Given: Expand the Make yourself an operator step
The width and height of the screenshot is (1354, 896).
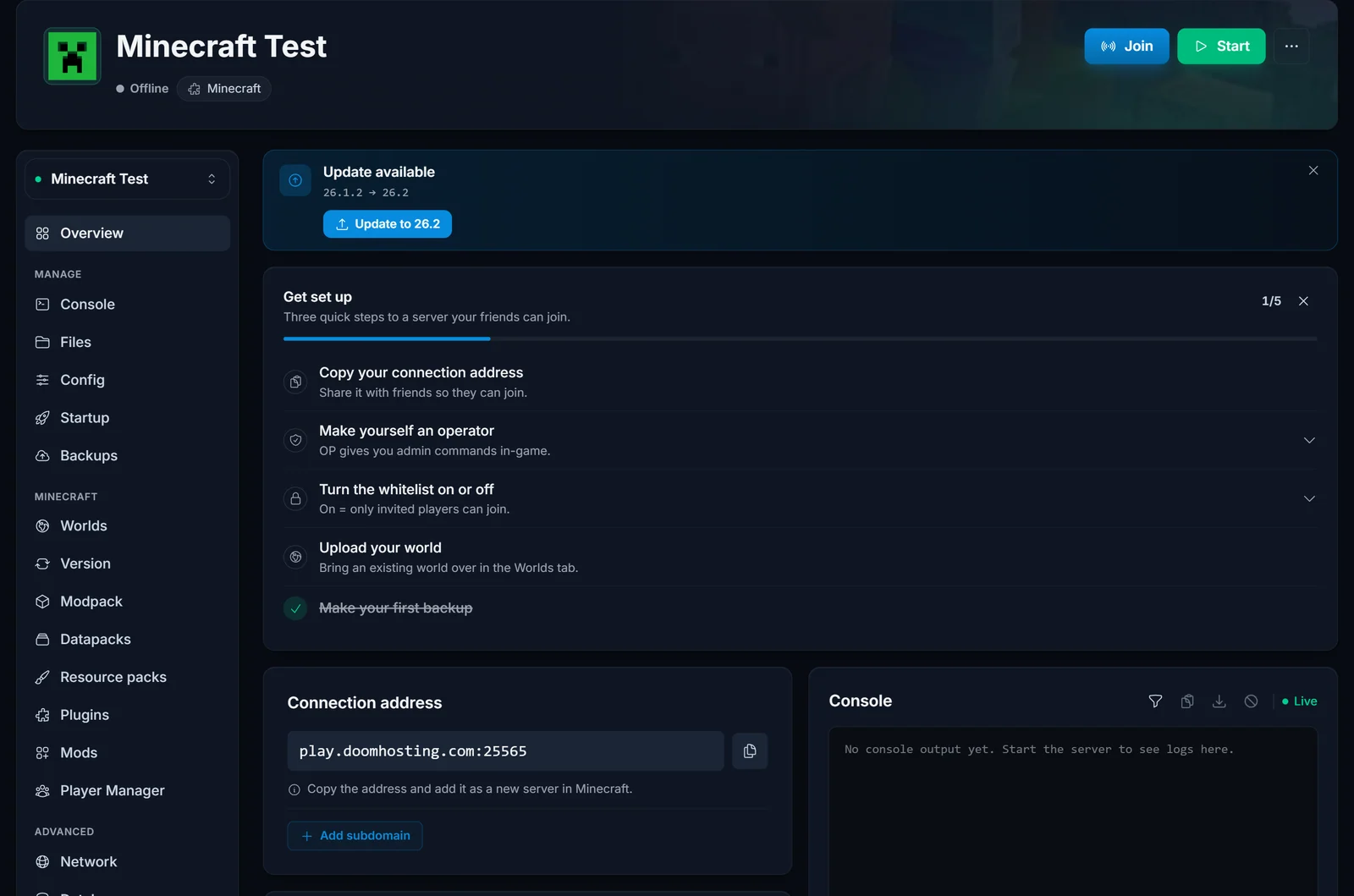Looking at the screenshot, I should click(1309, 441).
